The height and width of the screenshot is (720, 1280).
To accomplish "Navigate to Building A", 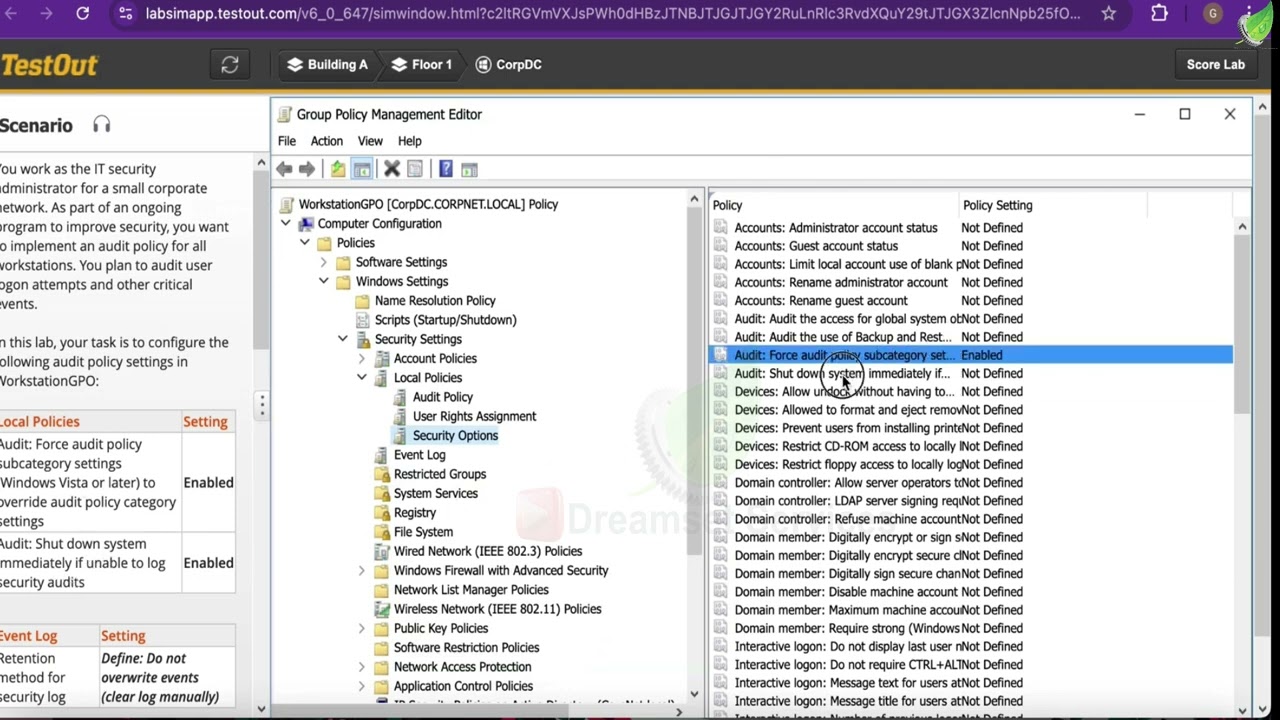I will (328, 64).
